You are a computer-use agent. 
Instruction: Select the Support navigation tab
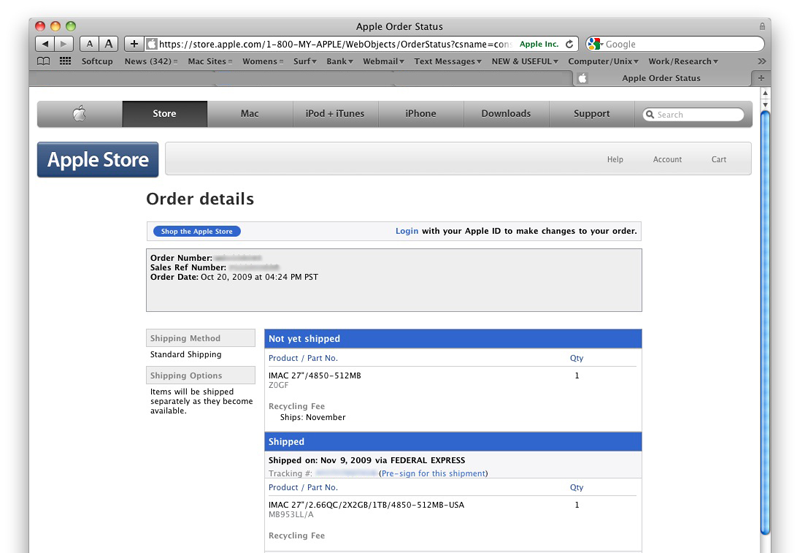pos(591,113)
